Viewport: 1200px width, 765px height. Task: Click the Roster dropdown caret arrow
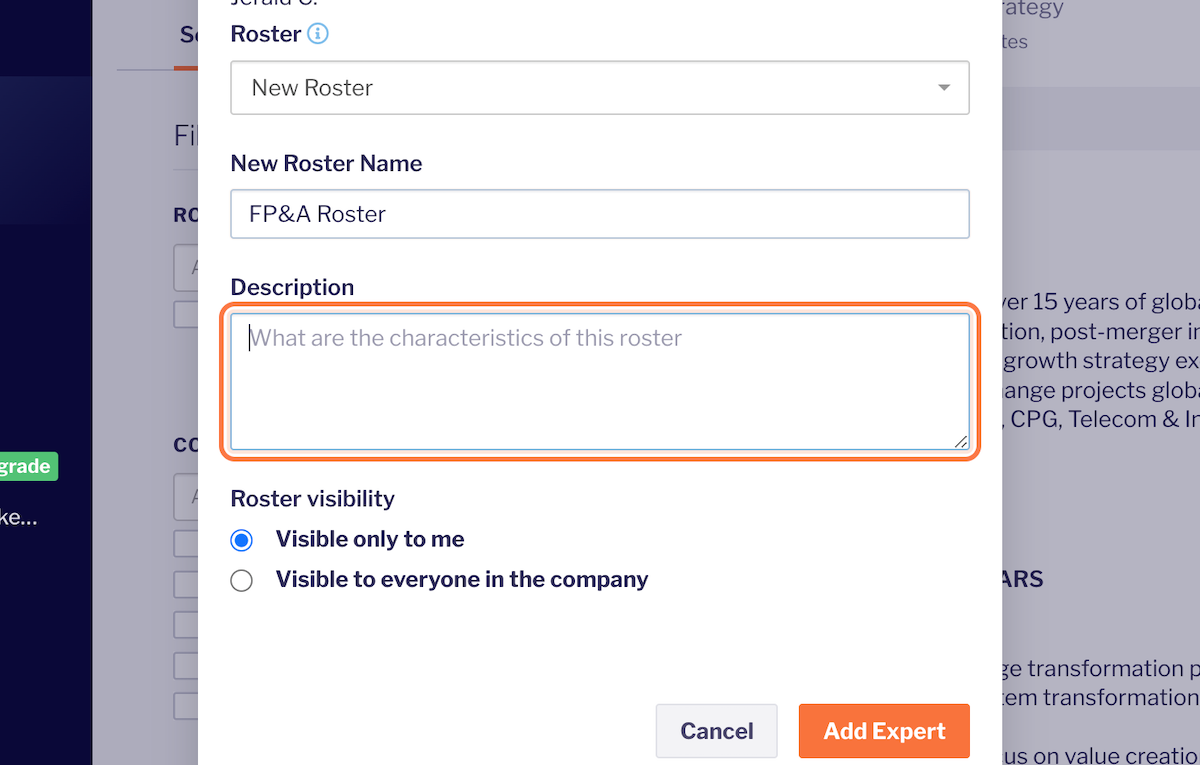pyautogui.click(x=944, y=88)
